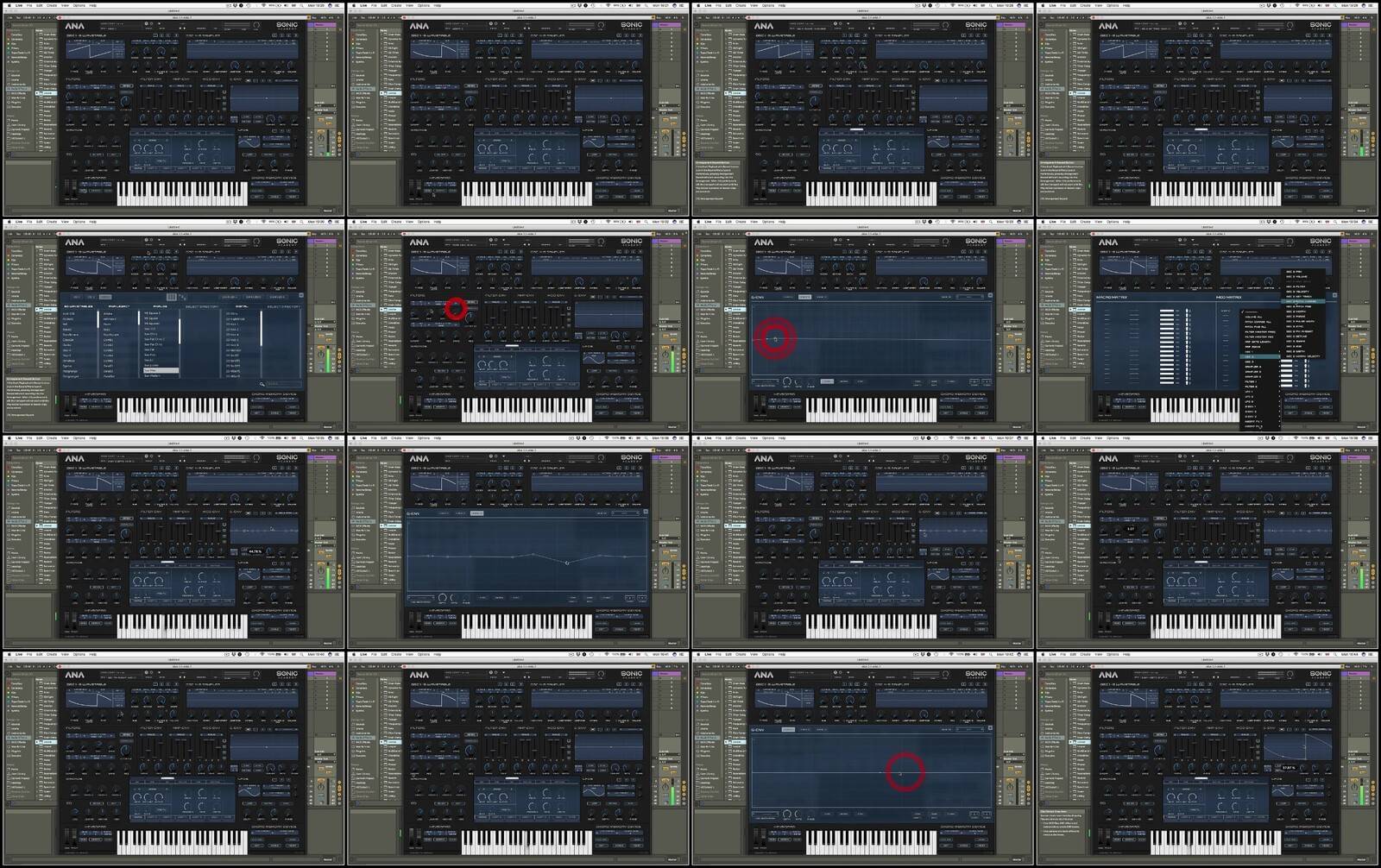Image resolution: width=1381 pixels, height=868 pixels.
Task: Toggle the red-circled button in the Filters section
Action: coord(456,308)
